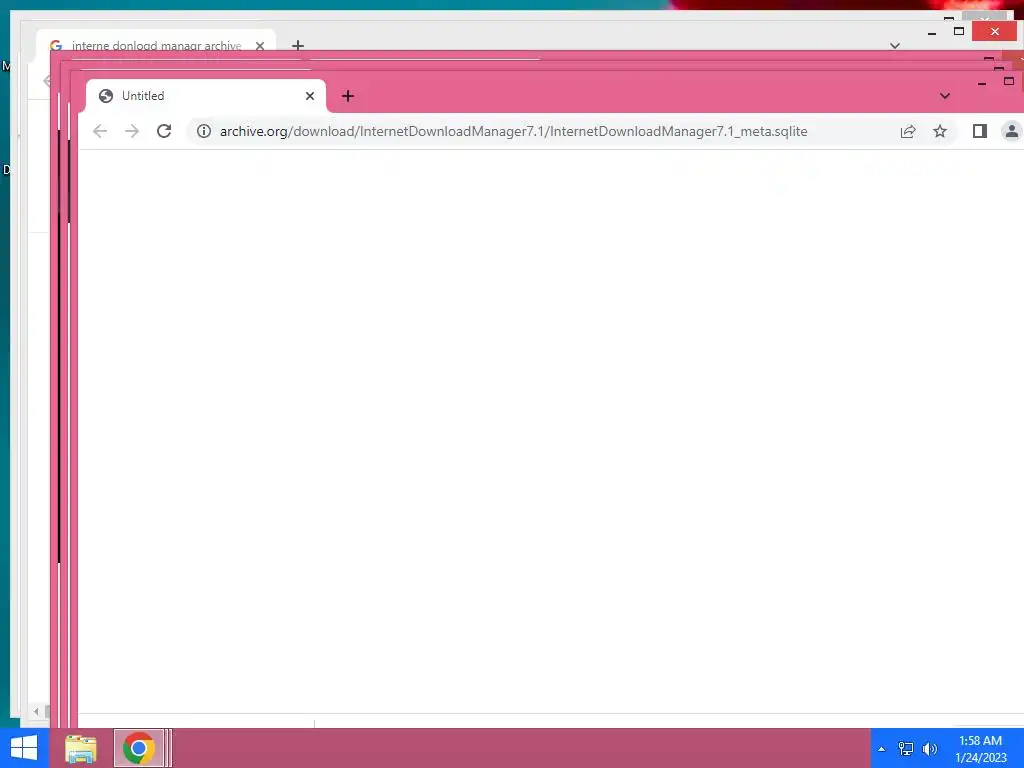Image resolution: width=1024 pixels, height=768 pixels.
Task: Click the Chrome taskbar icon
Action: (138, 748)
